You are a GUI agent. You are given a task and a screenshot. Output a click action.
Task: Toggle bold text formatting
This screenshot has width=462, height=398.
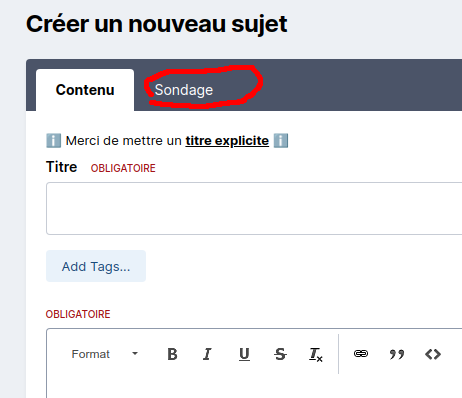(172, 354)
